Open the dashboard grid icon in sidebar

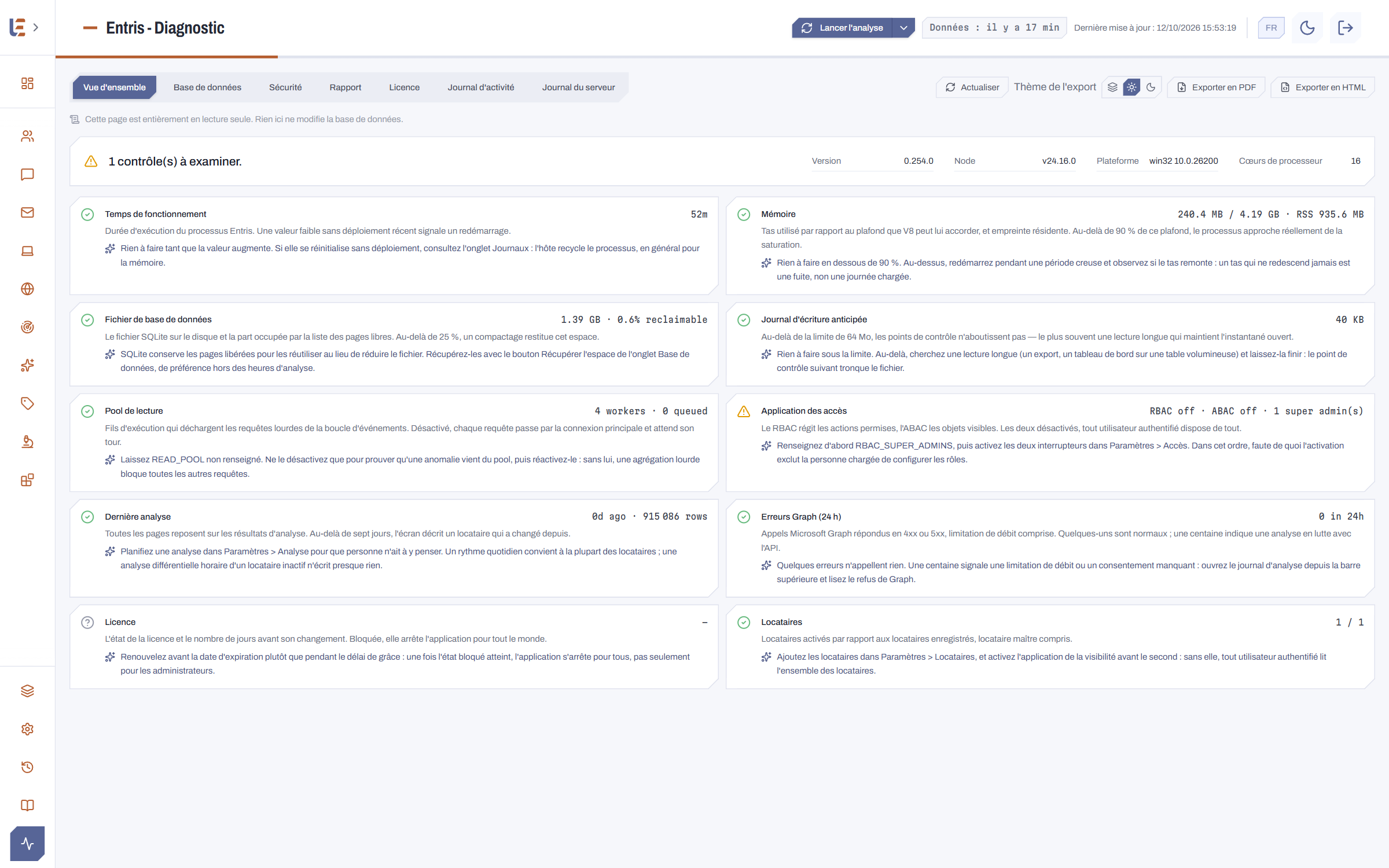pos(27,83)
